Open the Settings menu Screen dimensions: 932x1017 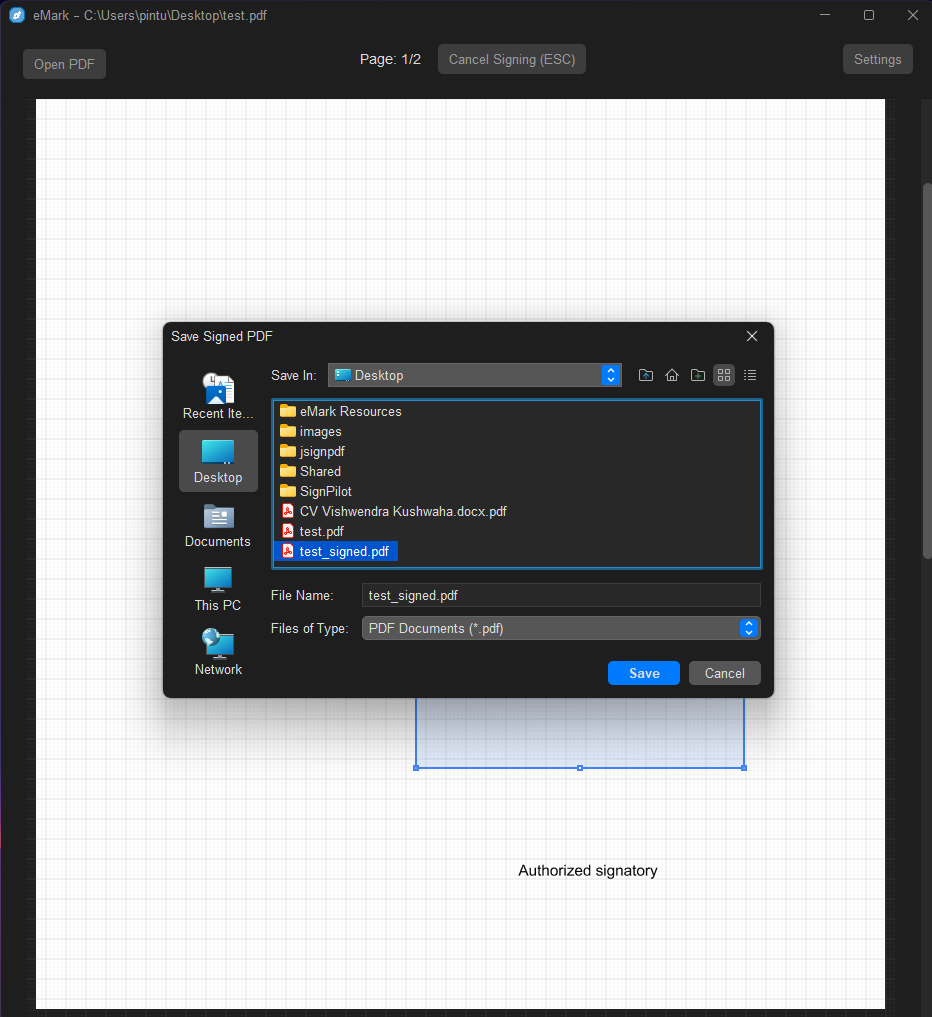[877, 59]
